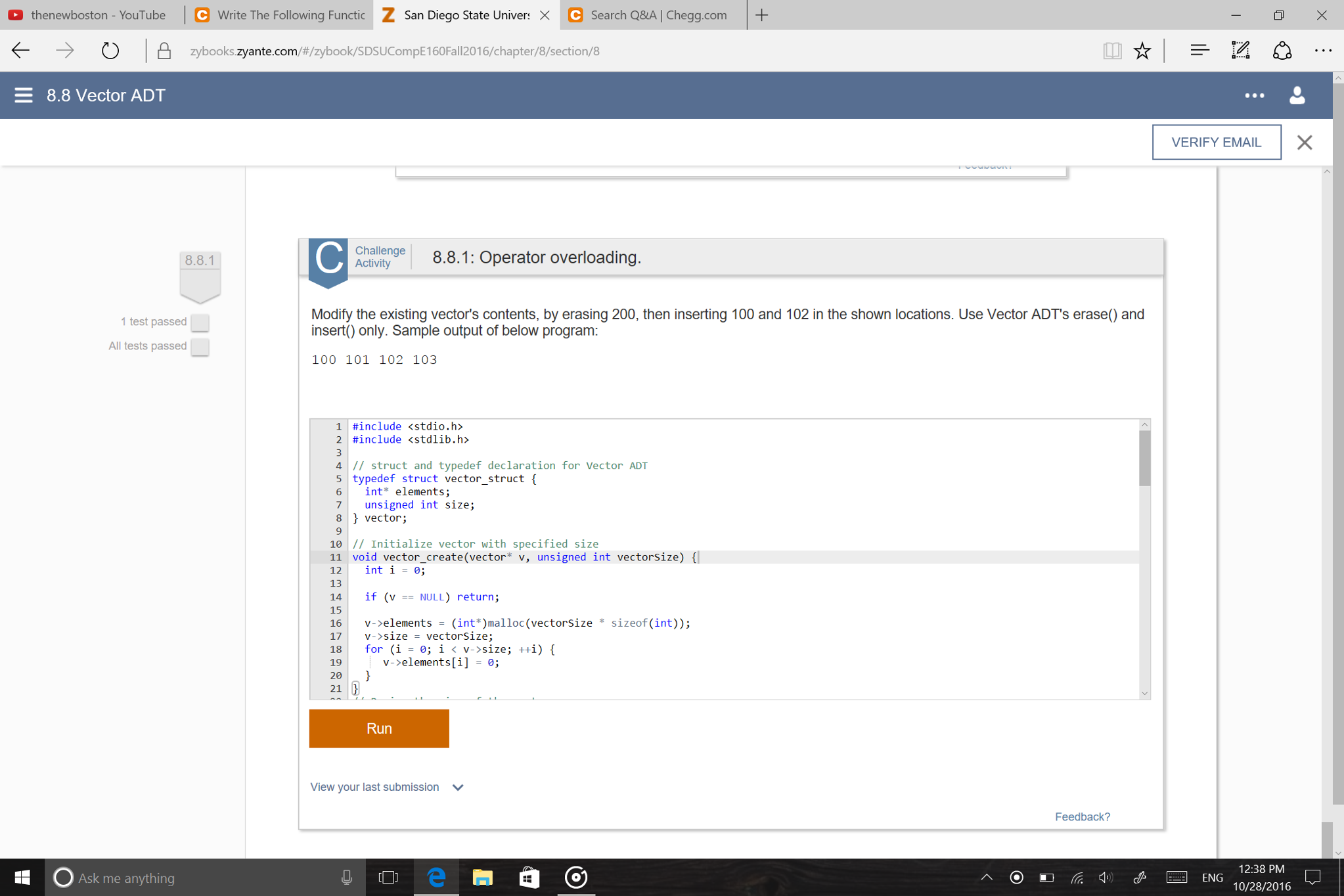
Task: Show hidden icons in system tray
Action: pos(987,877)
